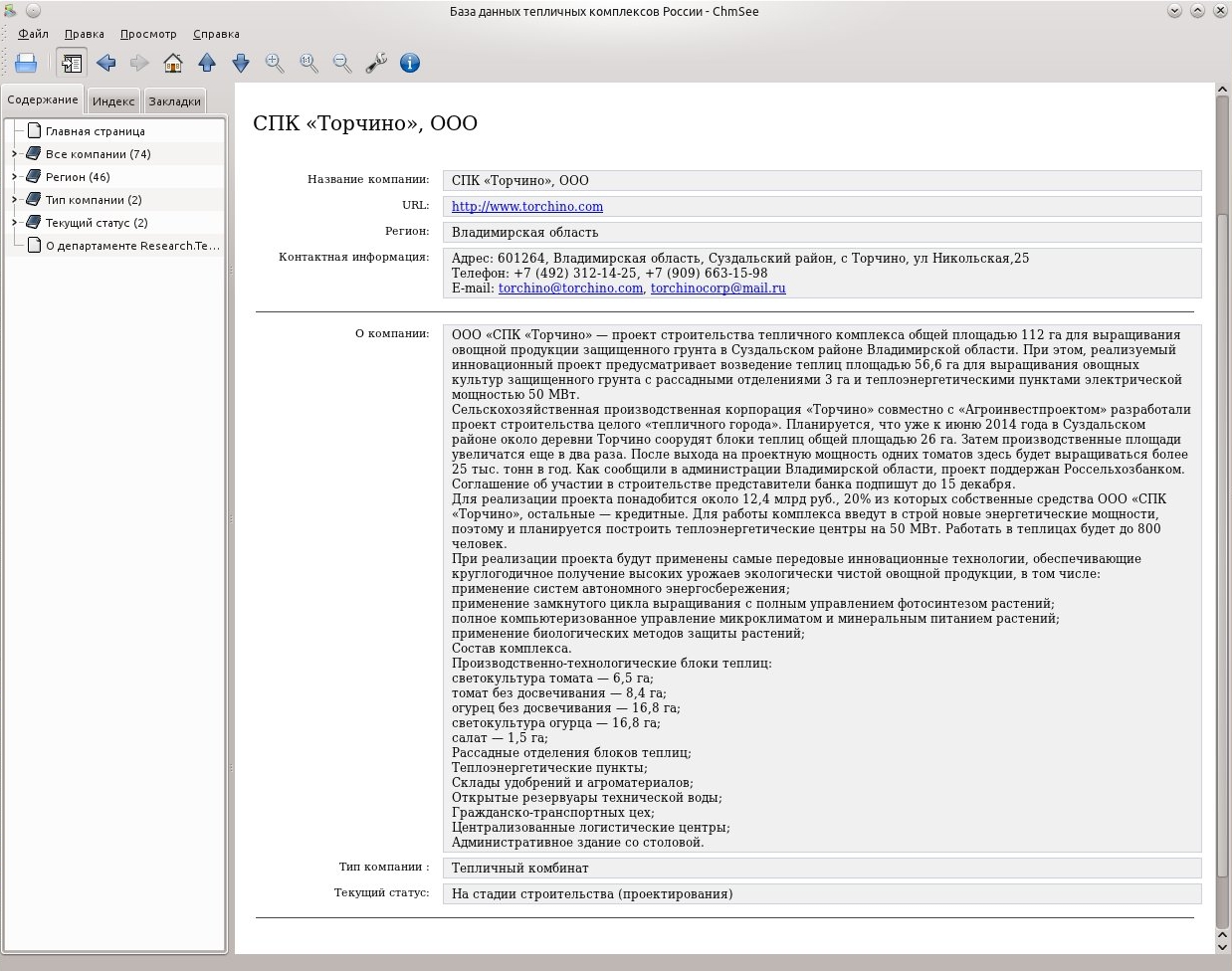The height and width of the screenshot is (971, 1232).
Task: Expand the Все компании (74) tree node
Action: [x=14, y=154]
